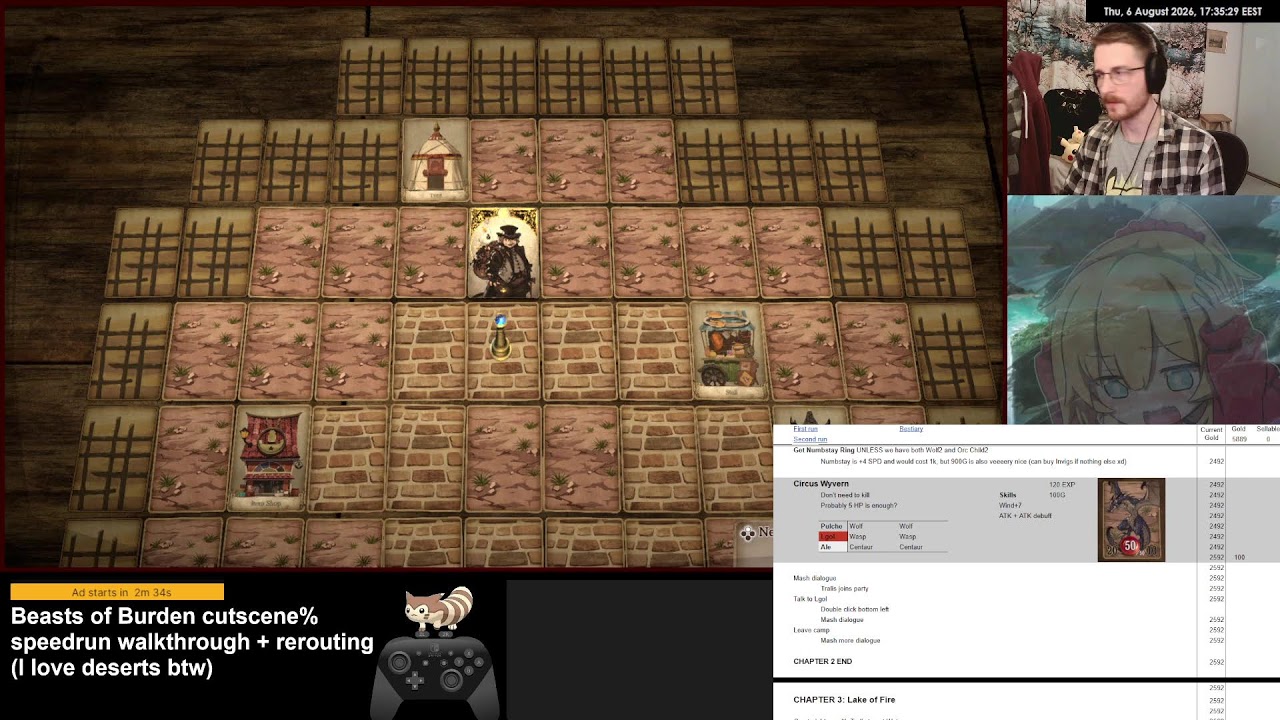Image resolution: width=1280 pixels, height=720 pixels.
Task: Click the '100G' reward value
Action: coord(1057,495)
